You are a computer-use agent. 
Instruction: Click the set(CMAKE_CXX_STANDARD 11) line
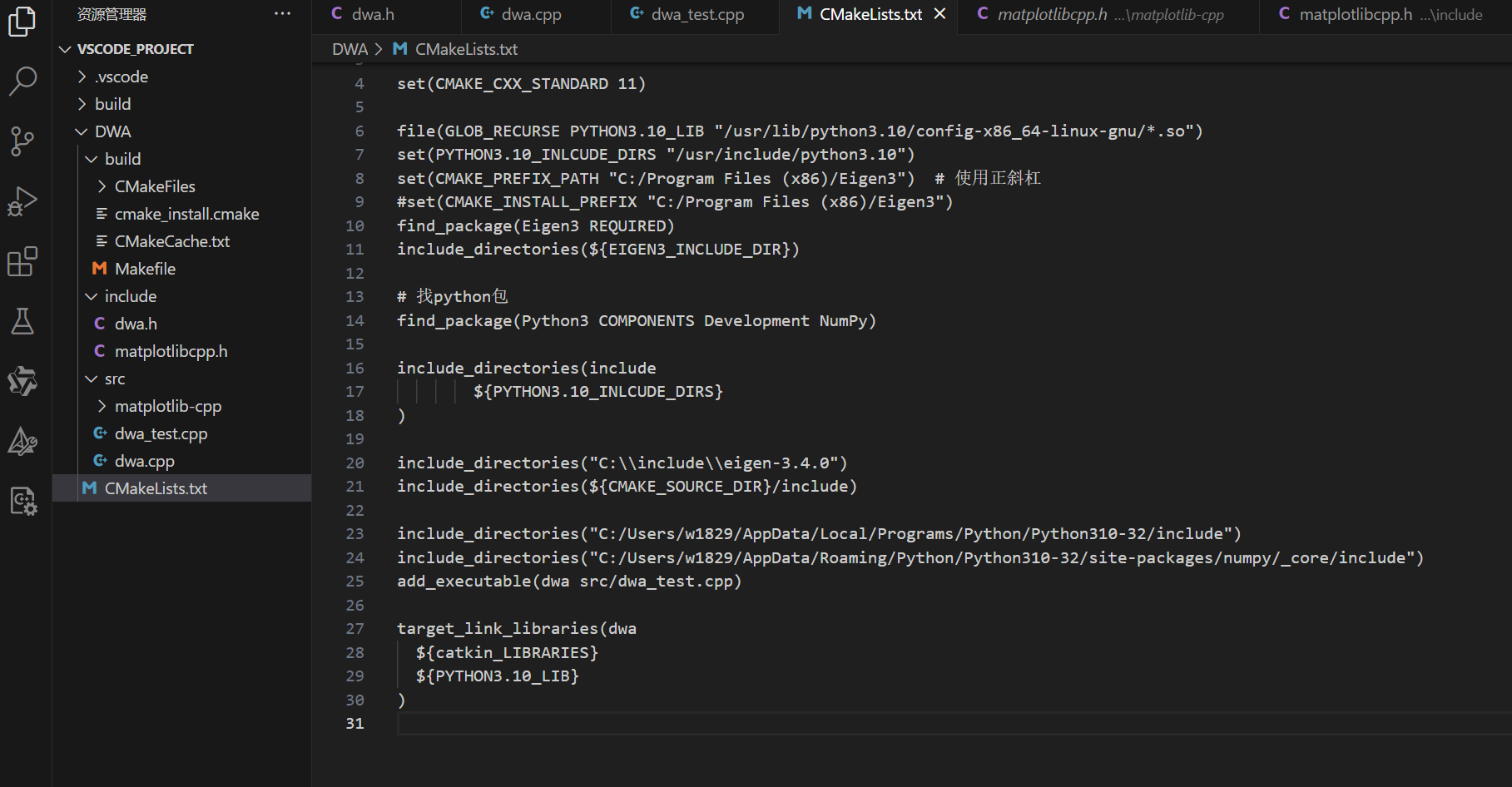521,83
